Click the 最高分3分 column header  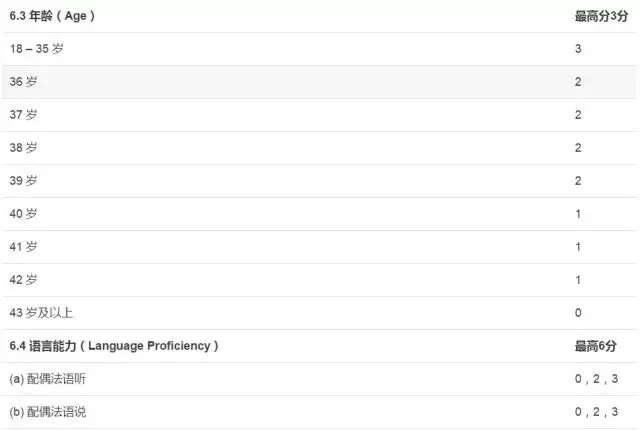(601, 16)
